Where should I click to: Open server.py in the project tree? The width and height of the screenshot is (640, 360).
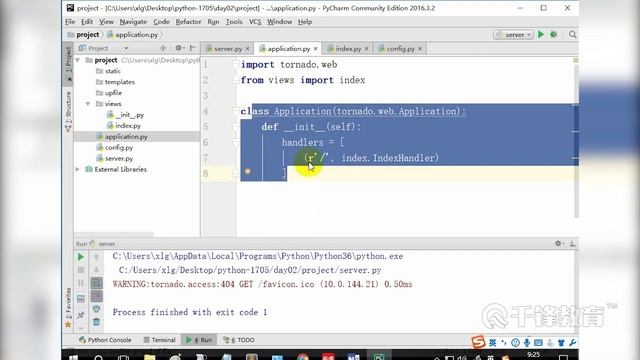115,158
